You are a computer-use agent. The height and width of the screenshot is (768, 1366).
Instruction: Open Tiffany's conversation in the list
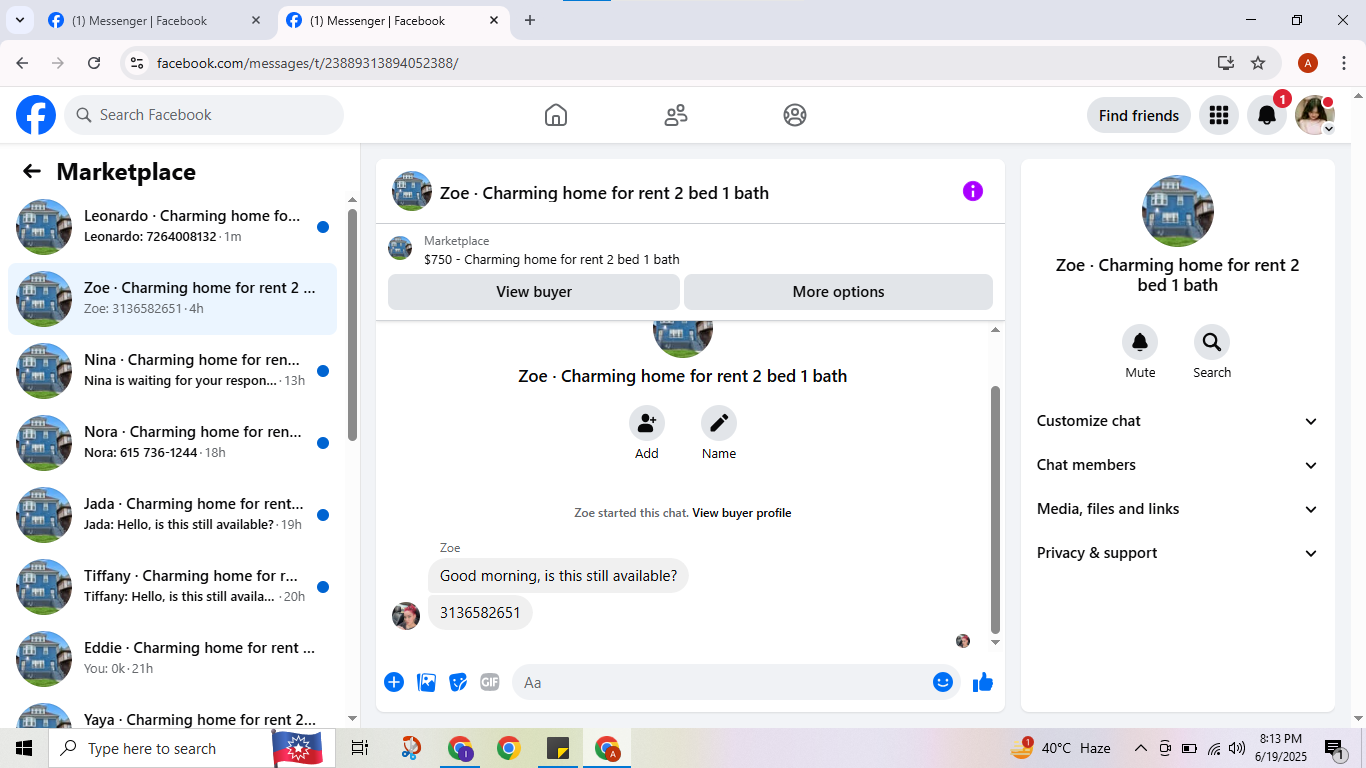172,587
